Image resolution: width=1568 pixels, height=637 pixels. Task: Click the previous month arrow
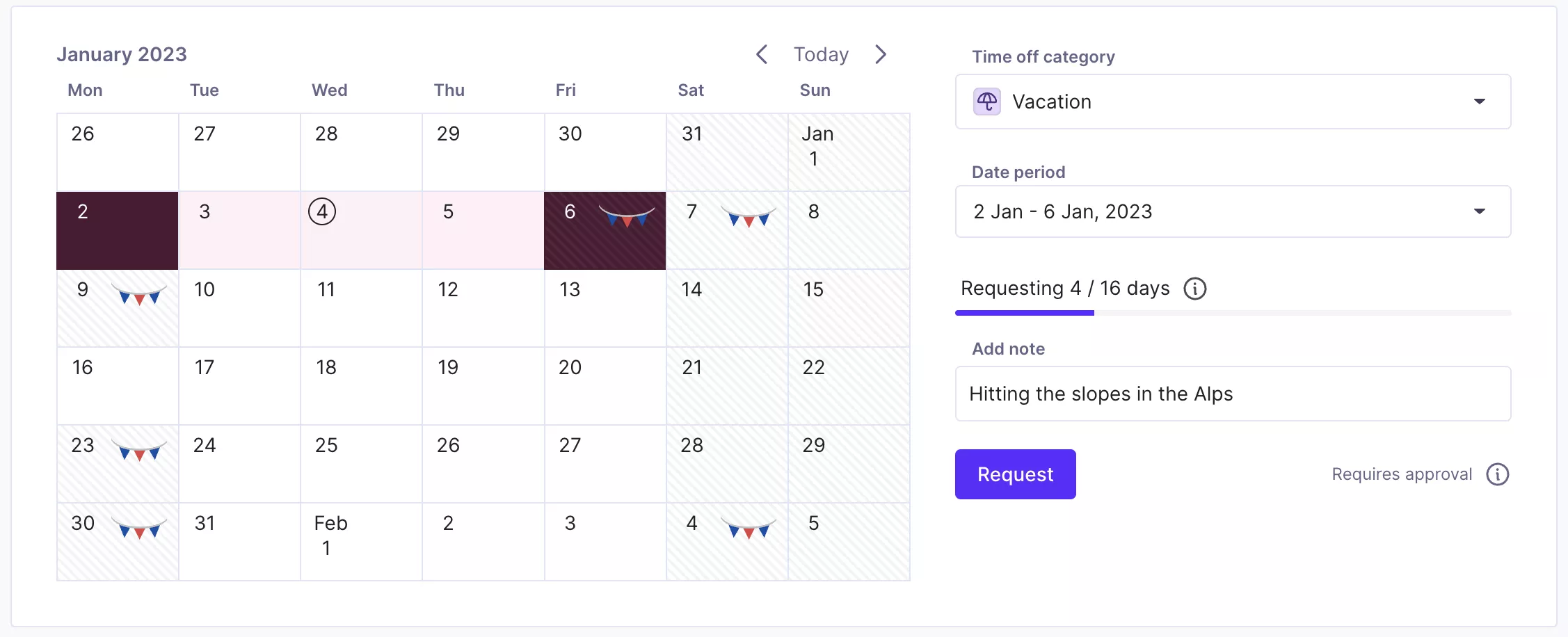click(x=762, y=54)
